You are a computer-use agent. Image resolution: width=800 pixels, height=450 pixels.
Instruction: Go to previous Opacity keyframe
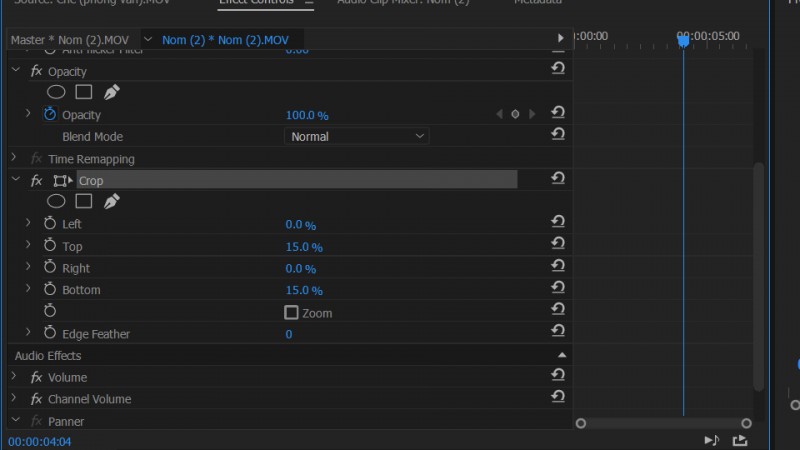coord(499,114)
